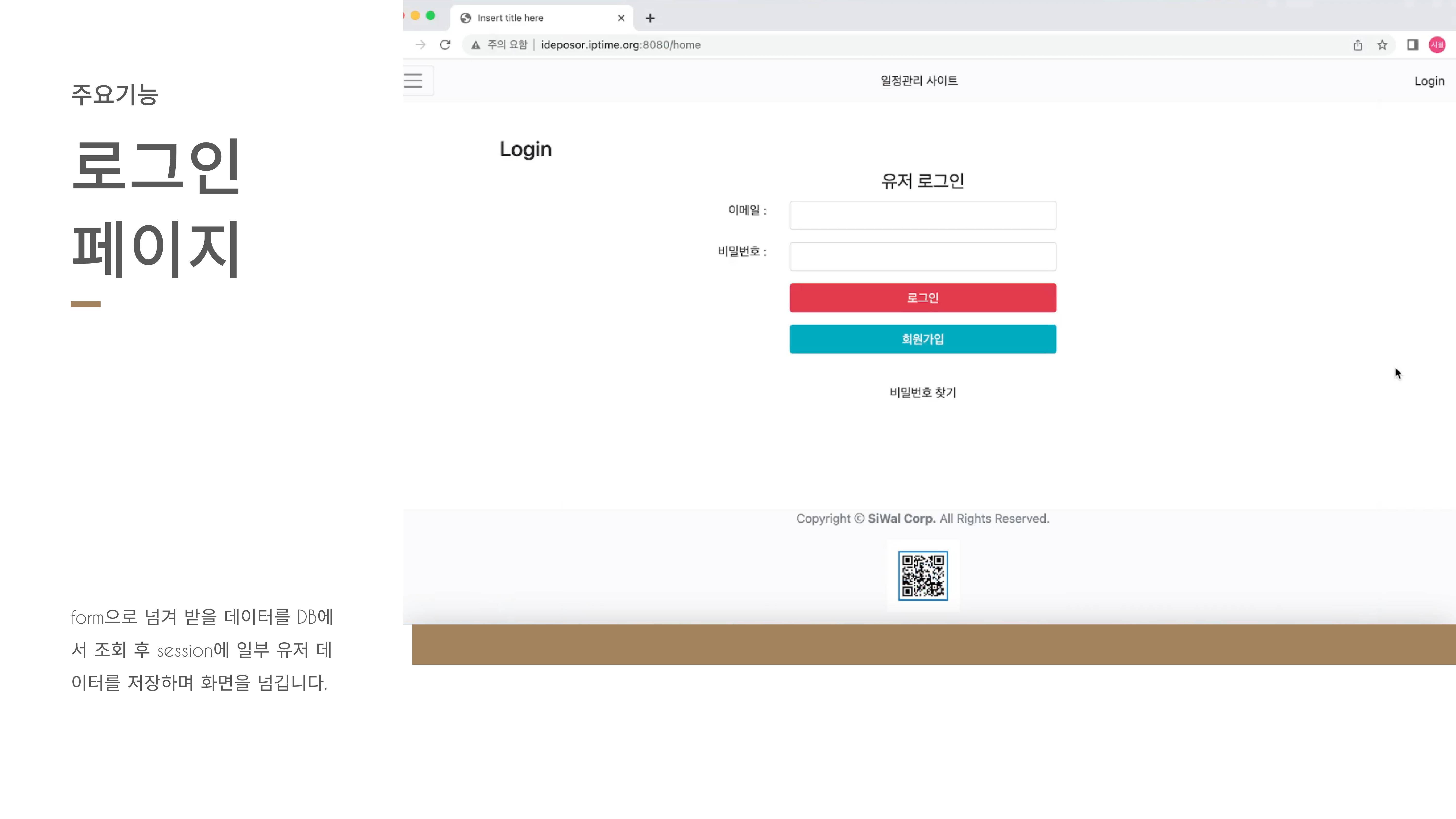1456x819 pixels.
Task: Open the Chrome profile avatar
Action: point(1437,45)
